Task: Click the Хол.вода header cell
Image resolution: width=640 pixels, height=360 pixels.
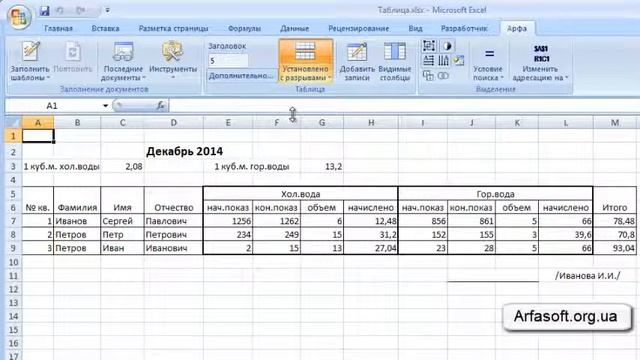Action: click(300, 194)
